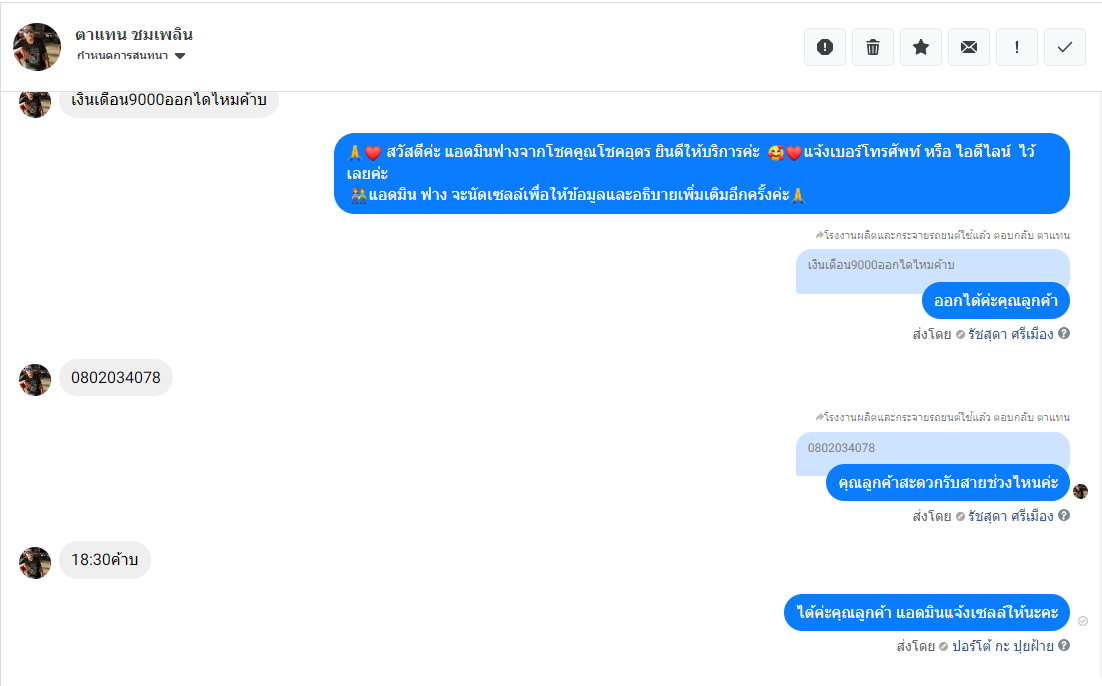
Task: Delete conversation with the trash icon
Action: point(872,47)
